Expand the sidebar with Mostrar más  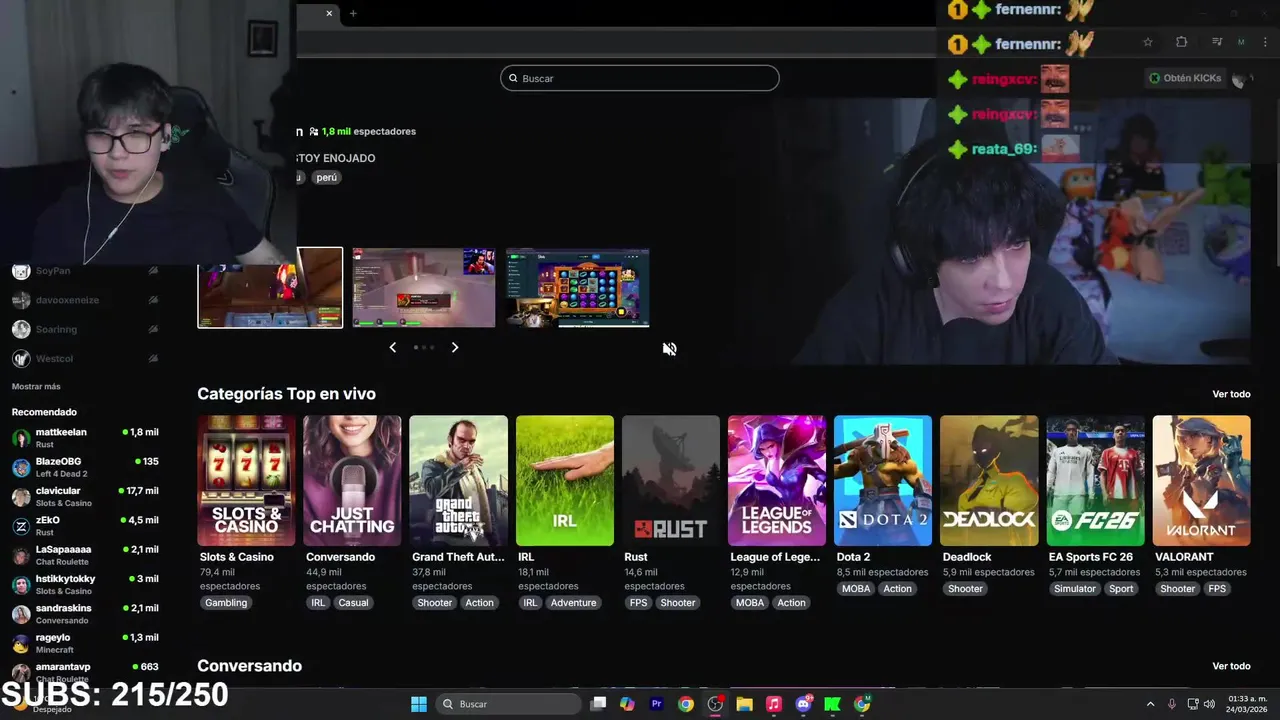coord(36,387)
